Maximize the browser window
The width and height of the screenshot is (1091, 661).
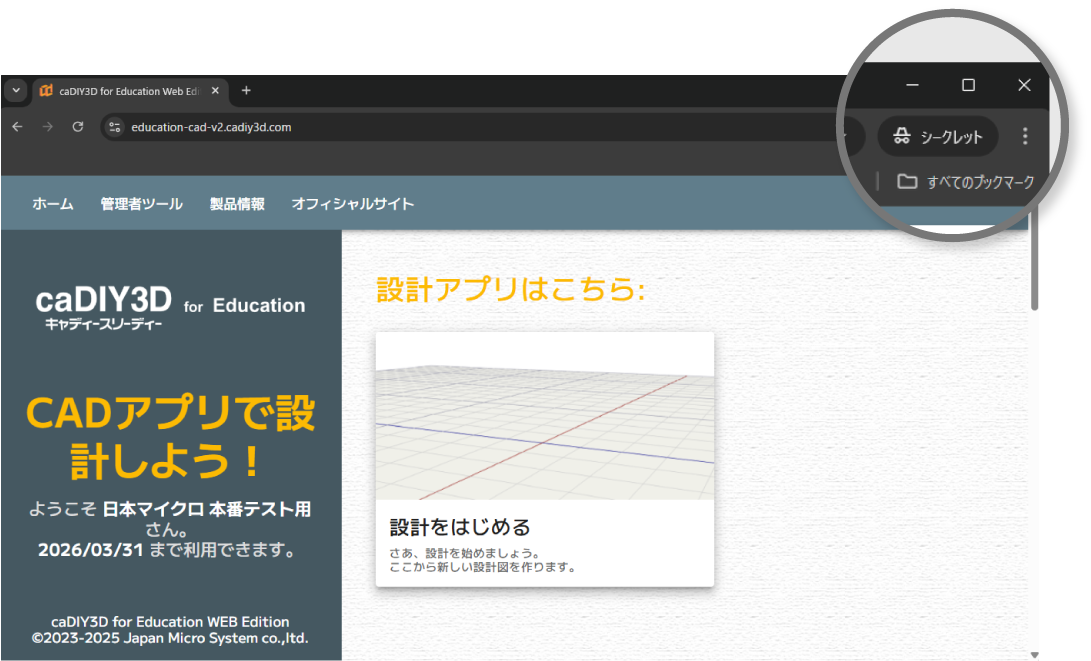pos(968,85)
